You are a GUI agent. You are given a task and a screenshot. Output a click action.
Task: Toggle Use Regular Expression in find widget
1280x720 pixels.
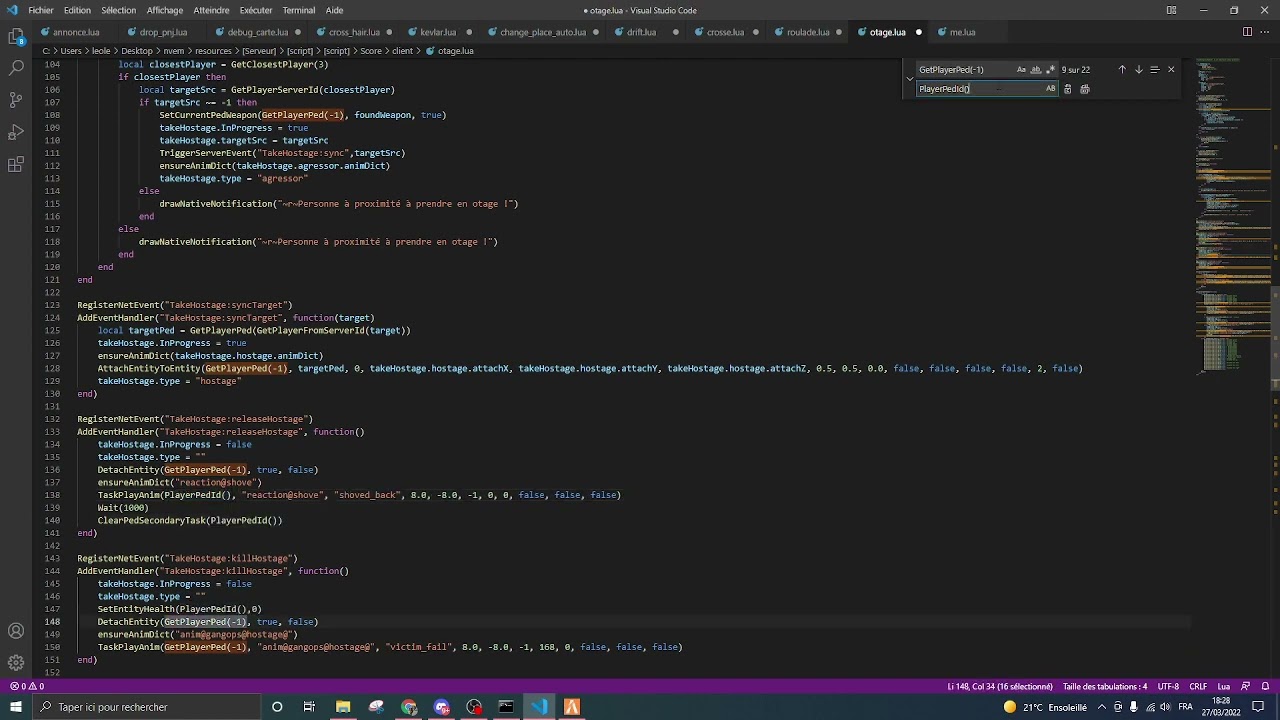click(1050, 70)
